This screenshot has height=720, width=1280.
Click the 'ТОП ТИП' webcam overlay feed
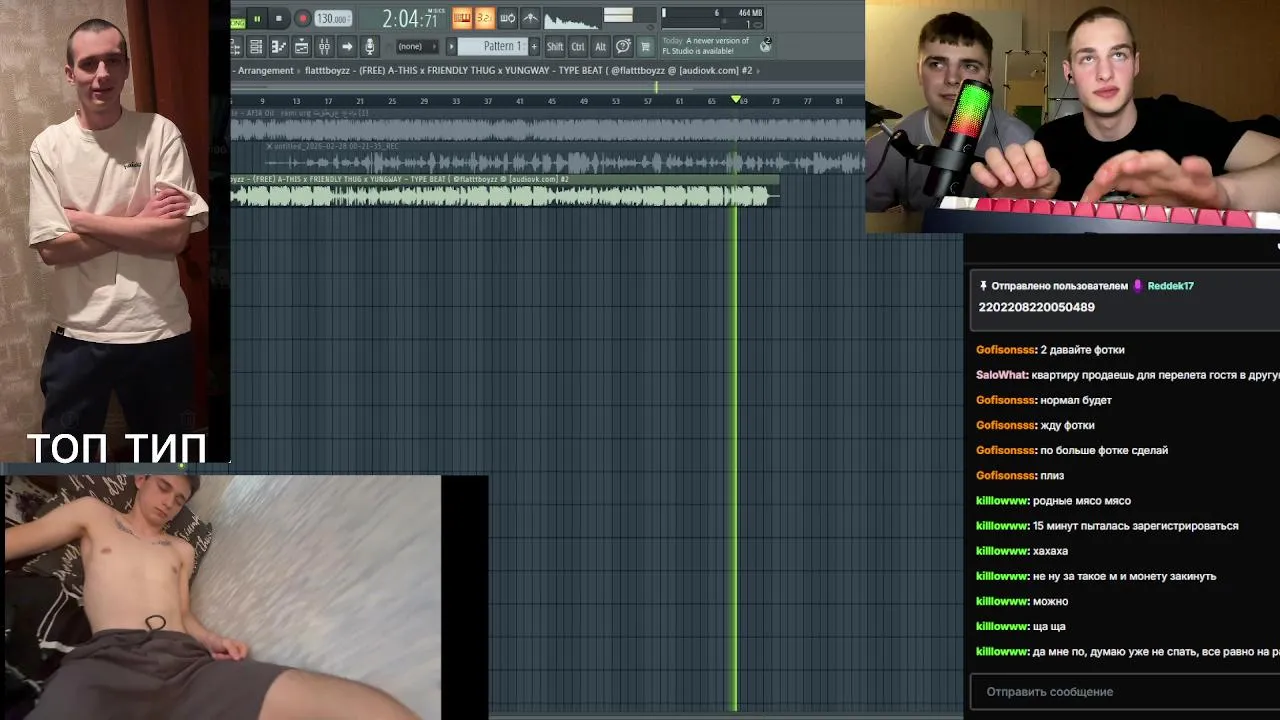[x=115, y=232]
